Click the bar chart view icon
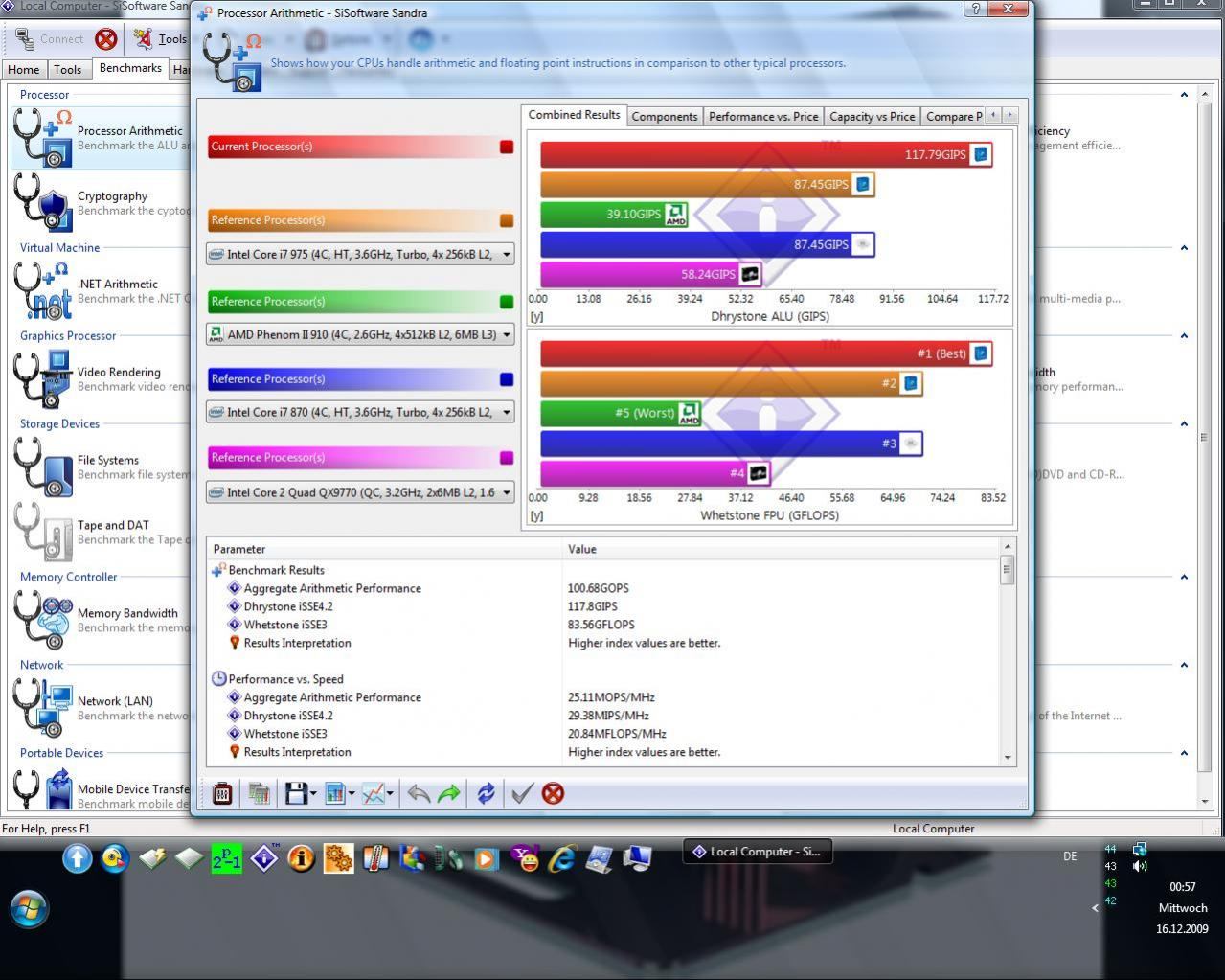 pyautogui.click(x=335, y=793)
